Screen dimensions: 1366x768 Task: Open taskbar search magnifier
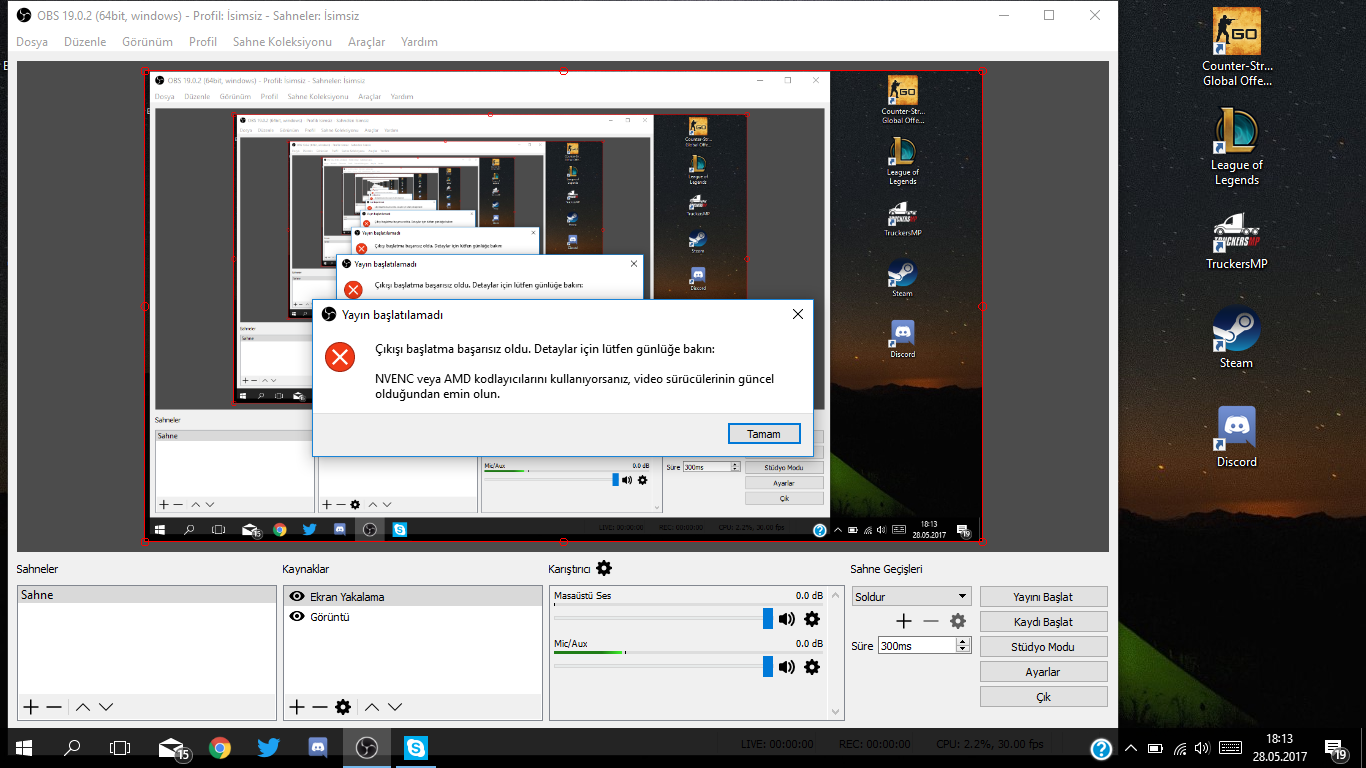coord(72,747)
